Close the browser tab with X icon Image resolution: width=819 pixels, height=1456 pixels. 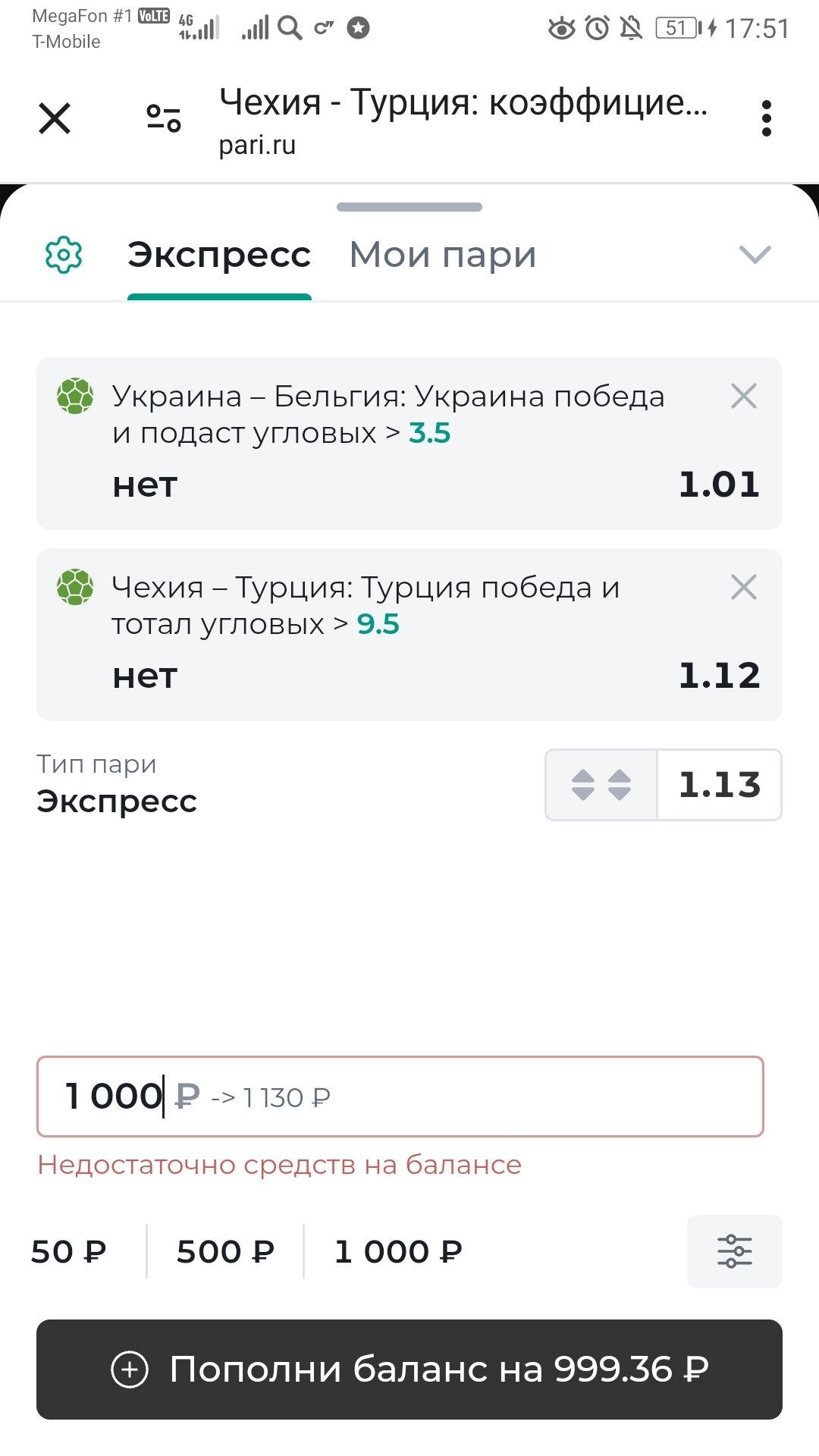tap(55, 118)
